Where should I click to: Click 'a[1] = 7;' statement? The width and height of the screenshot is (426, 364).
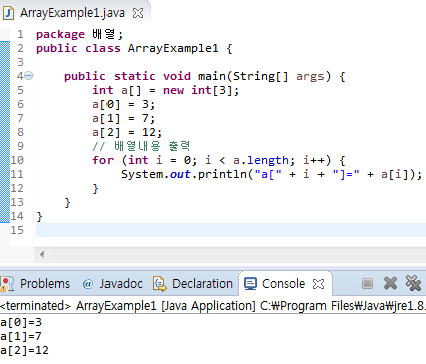[124, 118]
